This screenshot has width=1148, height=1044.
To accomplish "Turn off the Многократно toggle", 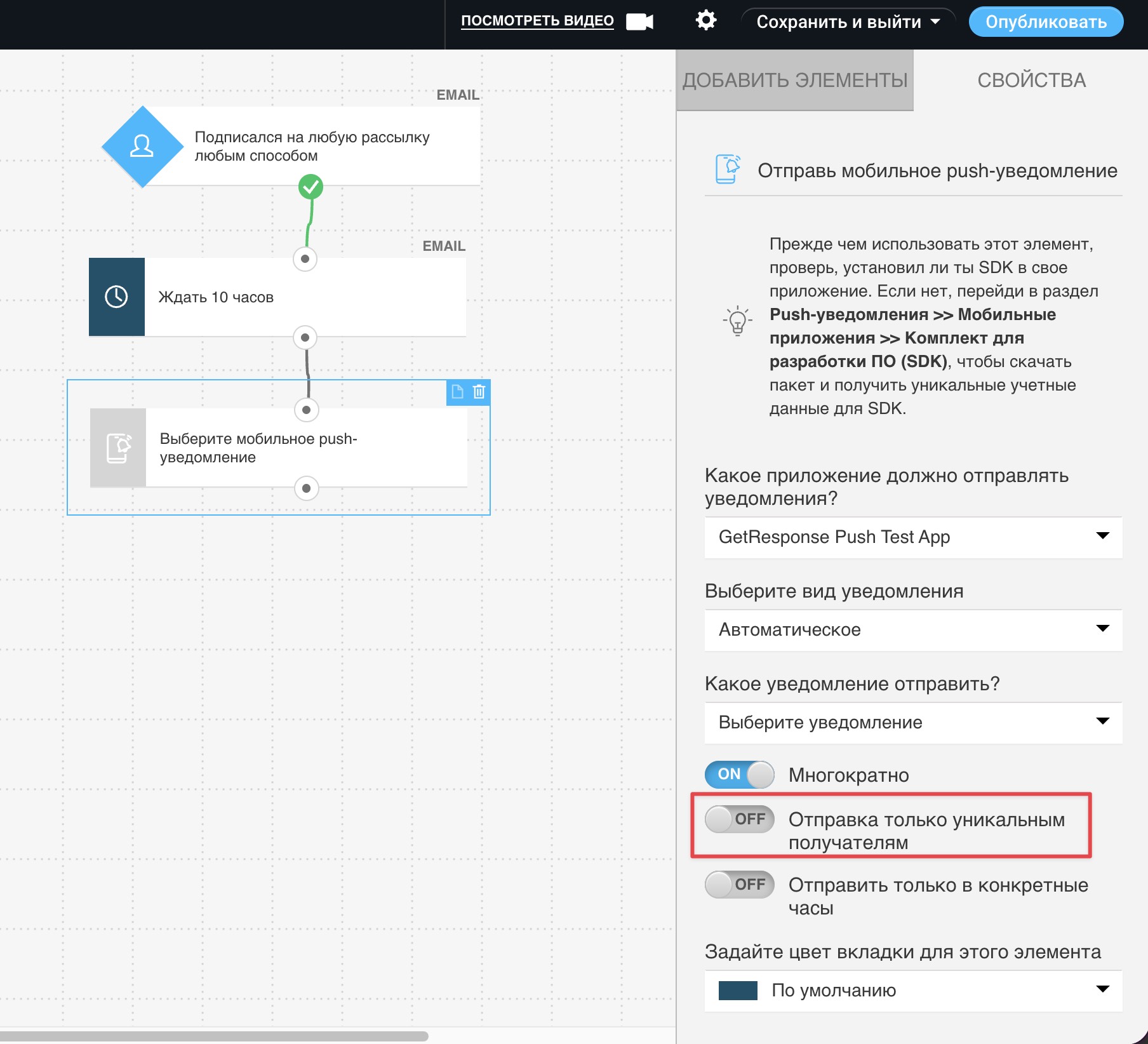I will coord(739,774).
